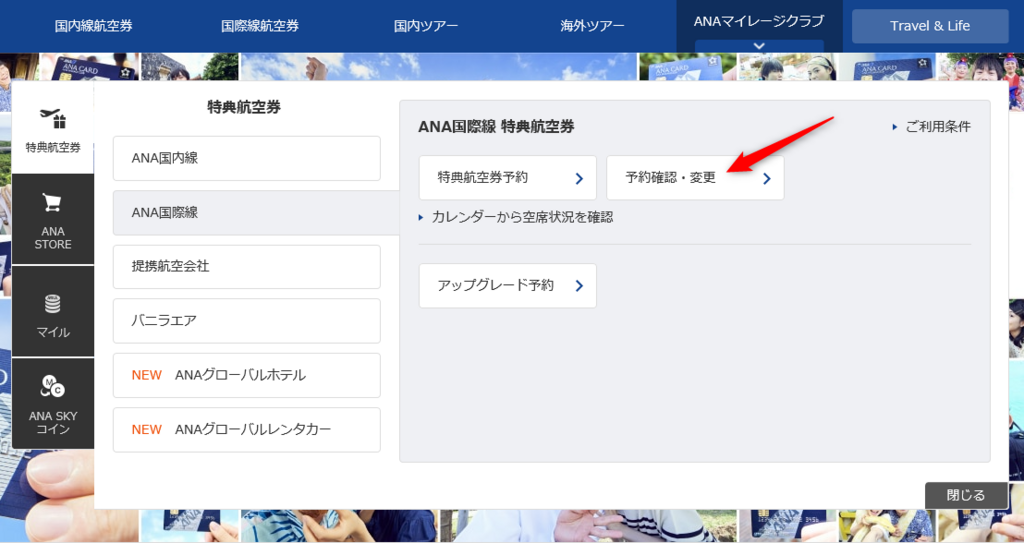Click the airplane gift icon
Image resolution: width=1024 pixels, height=543 pixels.
(x=53, y=119)
